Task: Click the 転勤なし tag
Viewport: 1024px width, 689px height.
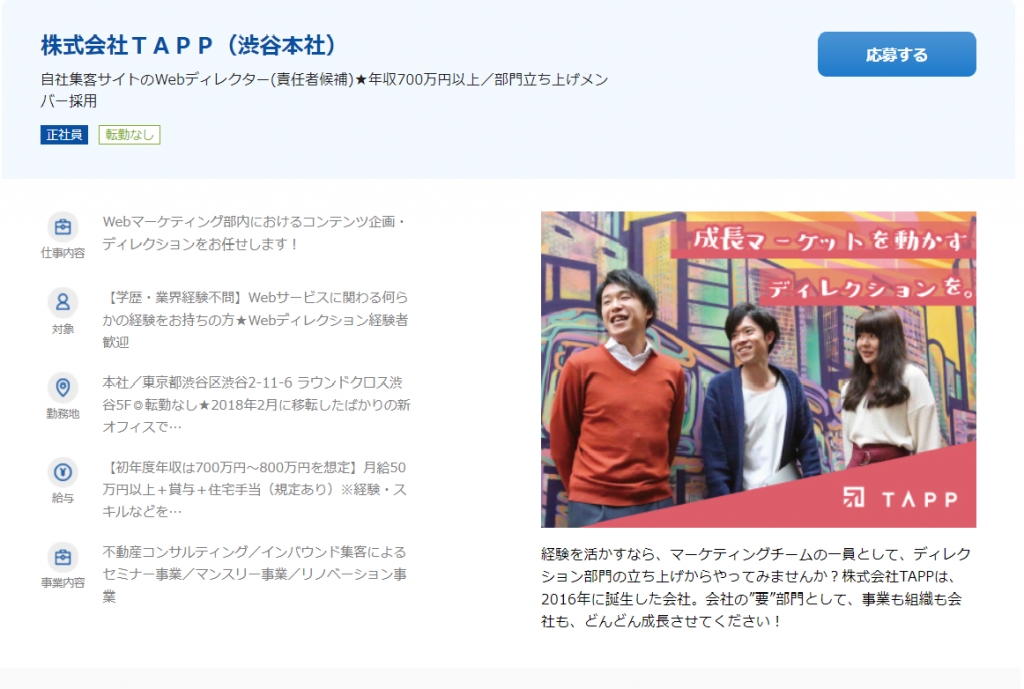Action: pos(129,135)
